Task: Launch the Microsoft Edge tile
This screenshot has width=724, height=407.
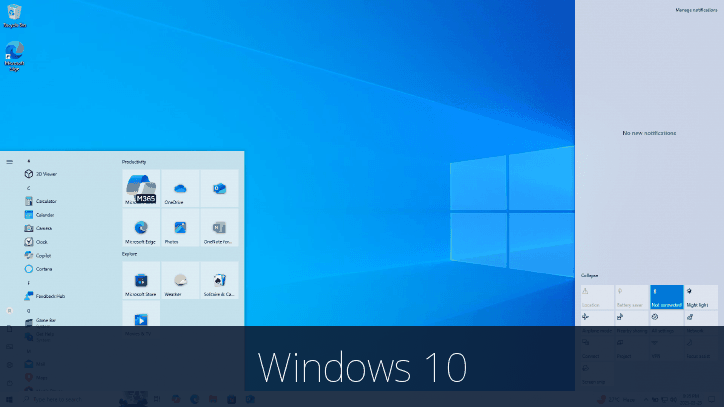Action: point(141,227)
